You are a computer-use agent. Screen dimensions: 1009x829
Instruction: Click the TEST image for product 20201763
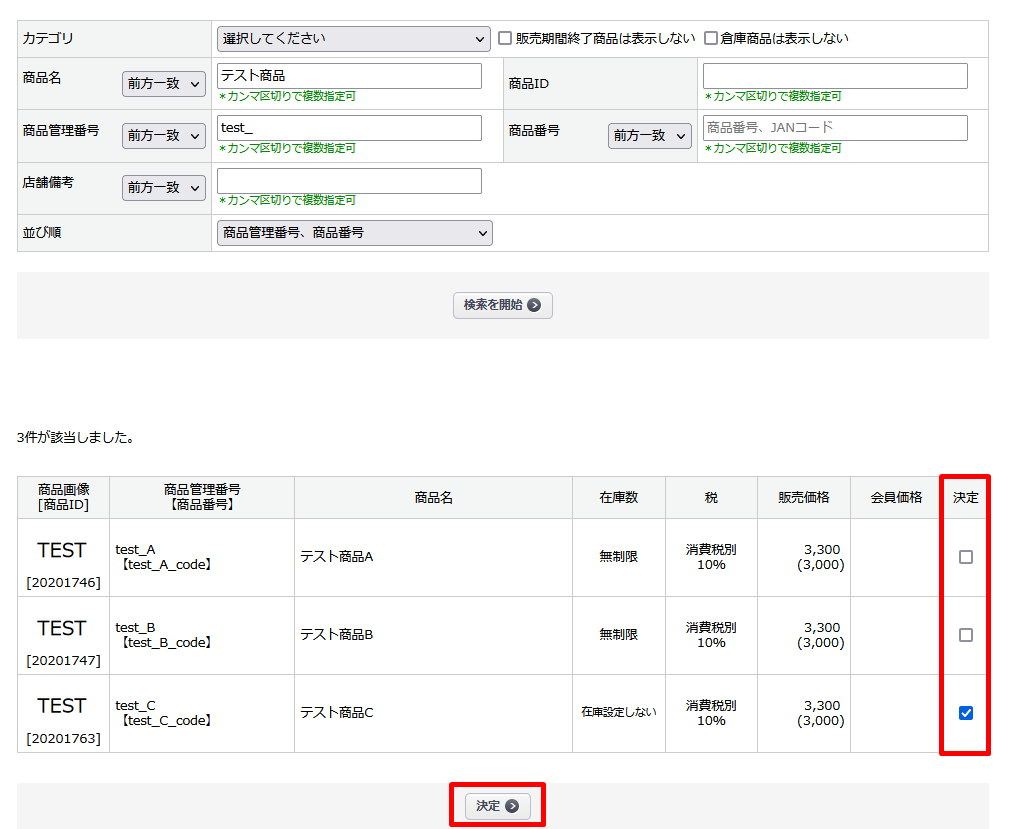62,706
